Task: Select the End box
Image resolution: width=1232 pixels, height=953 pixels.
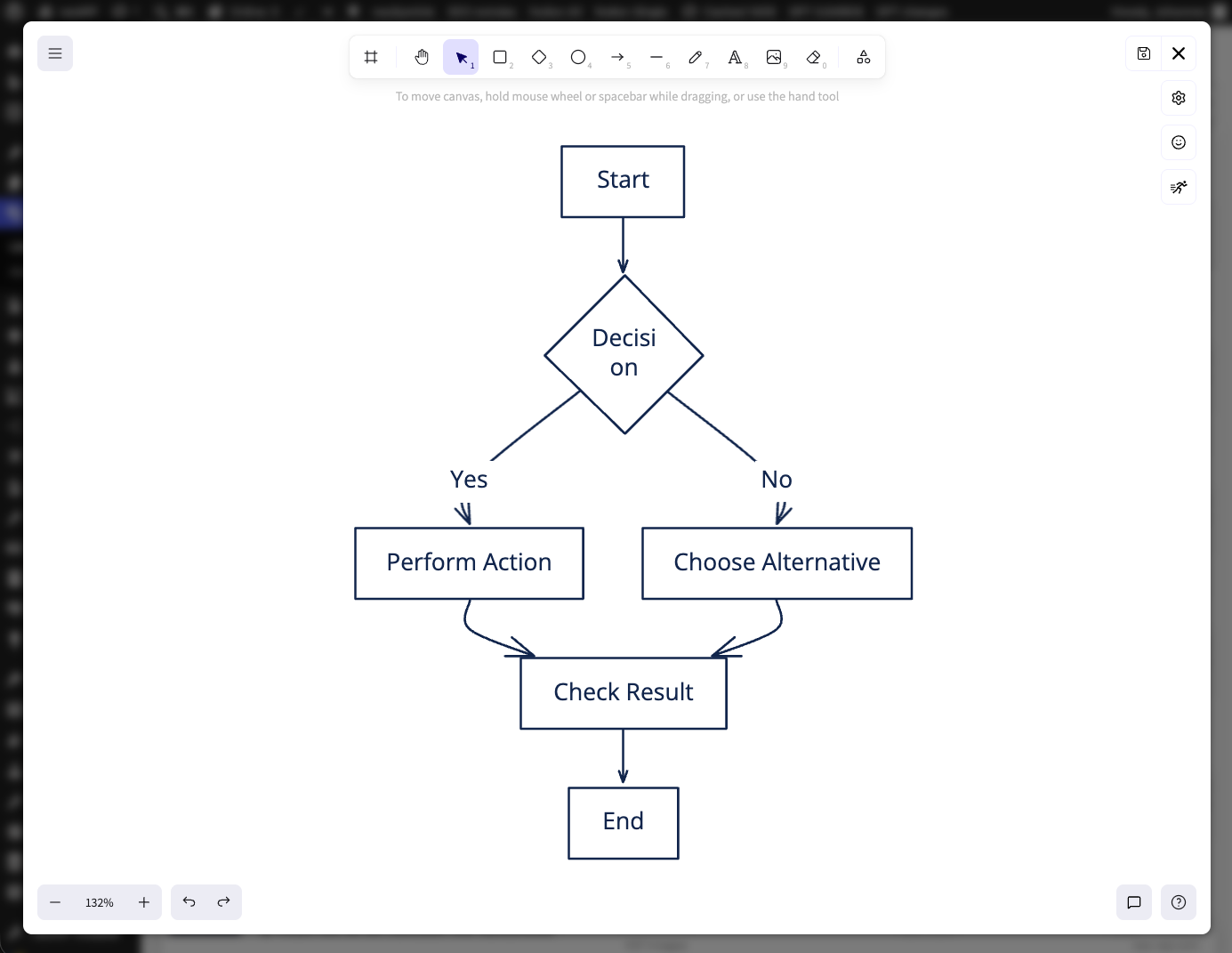Action: coord(623,823)
